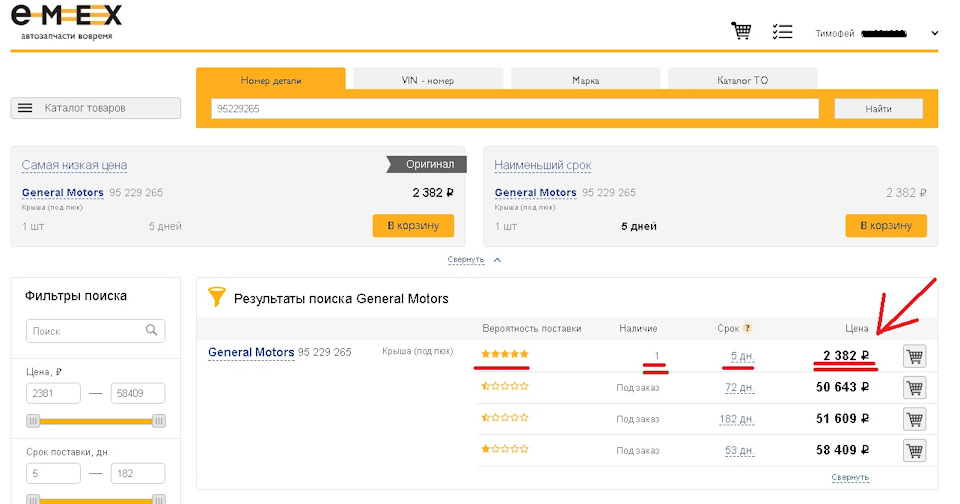
Task: Edit maximum delivery days field 182
Action: [x=138, y=473]
